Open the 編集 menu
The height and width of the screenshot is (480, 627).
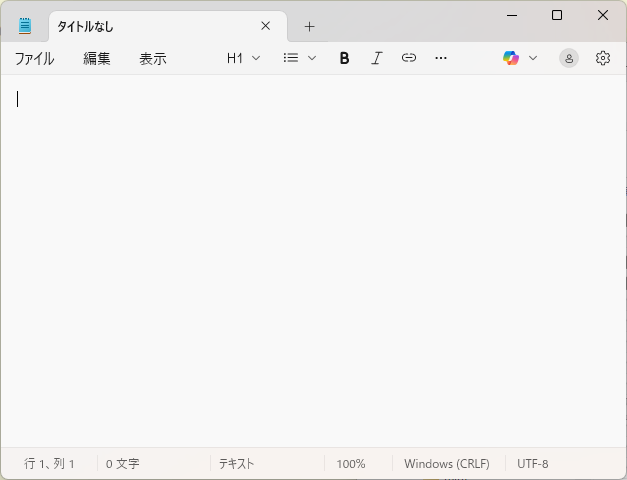tap(97, 58)
